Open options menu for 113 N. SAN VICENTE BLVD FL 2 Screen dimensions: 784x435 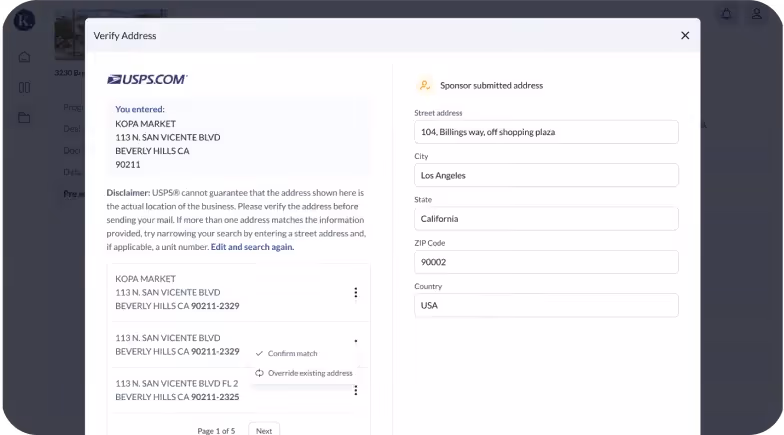tap(356, 390)
